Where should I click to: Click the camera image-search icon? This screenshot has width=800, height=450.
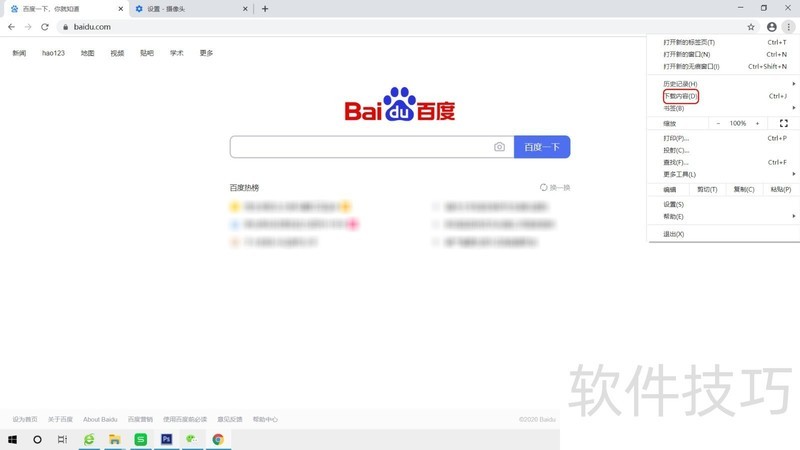[499, 147]
